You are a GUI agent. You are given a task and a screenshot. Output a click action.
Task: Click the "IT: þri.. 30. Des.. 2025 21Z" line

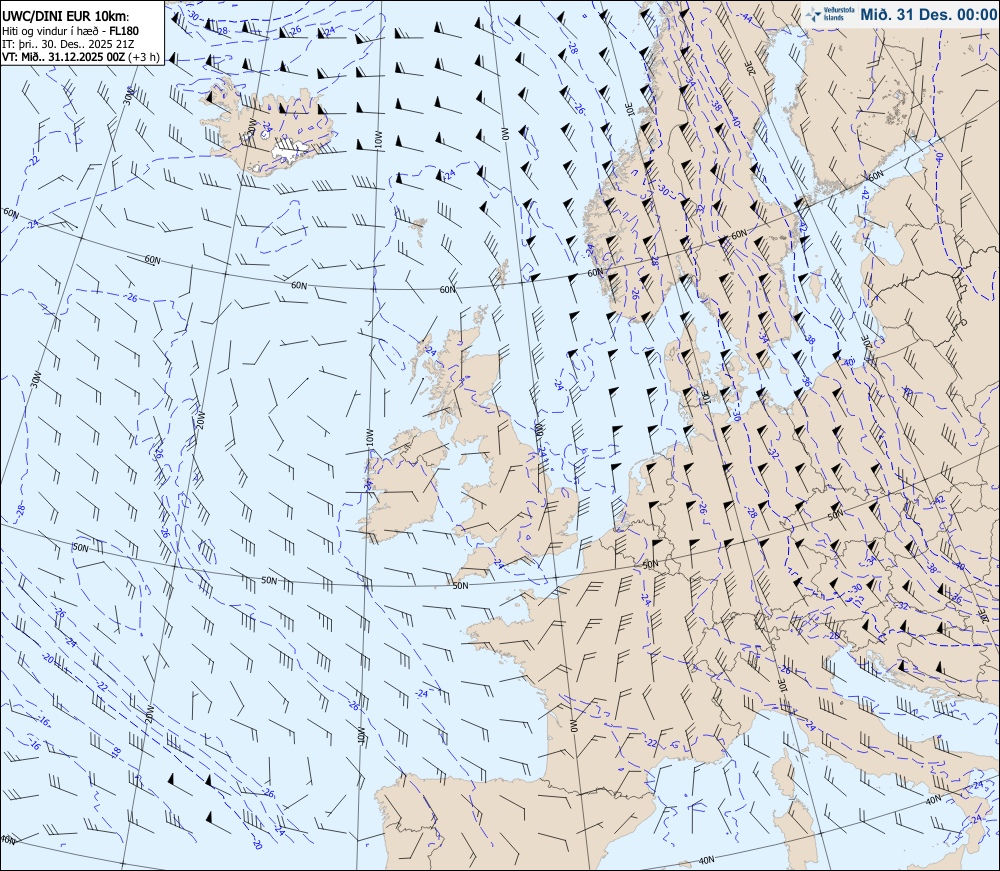(68, 43)
